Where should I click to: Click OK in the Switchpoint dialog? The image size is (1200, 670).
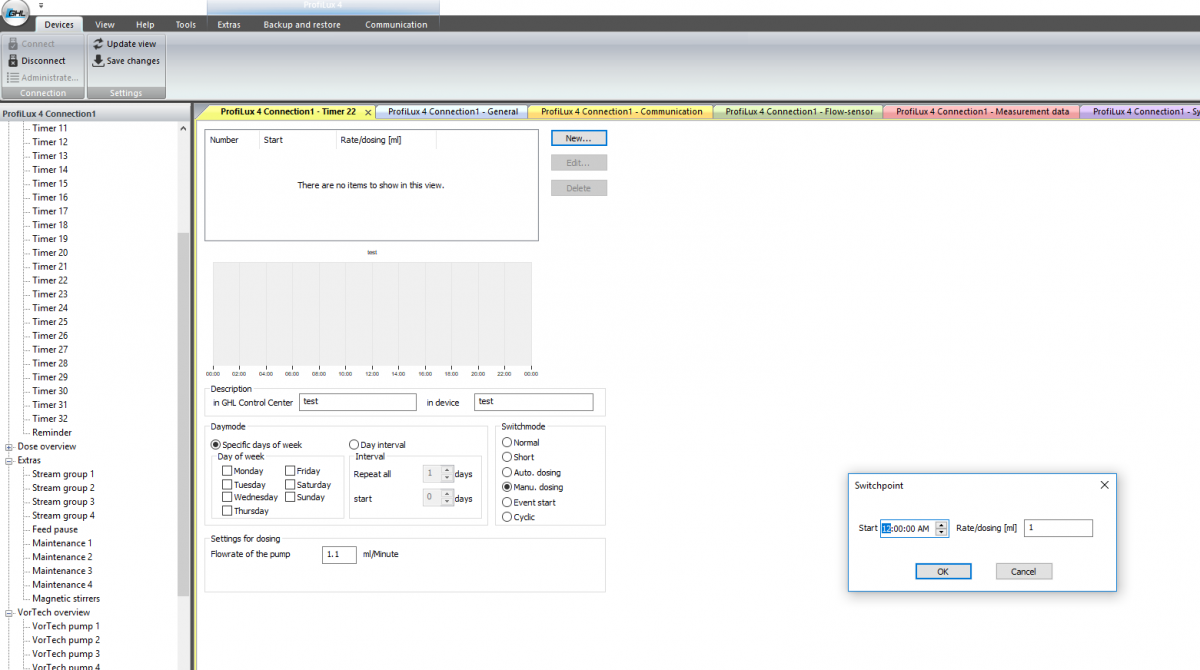(x=943, y=571)
